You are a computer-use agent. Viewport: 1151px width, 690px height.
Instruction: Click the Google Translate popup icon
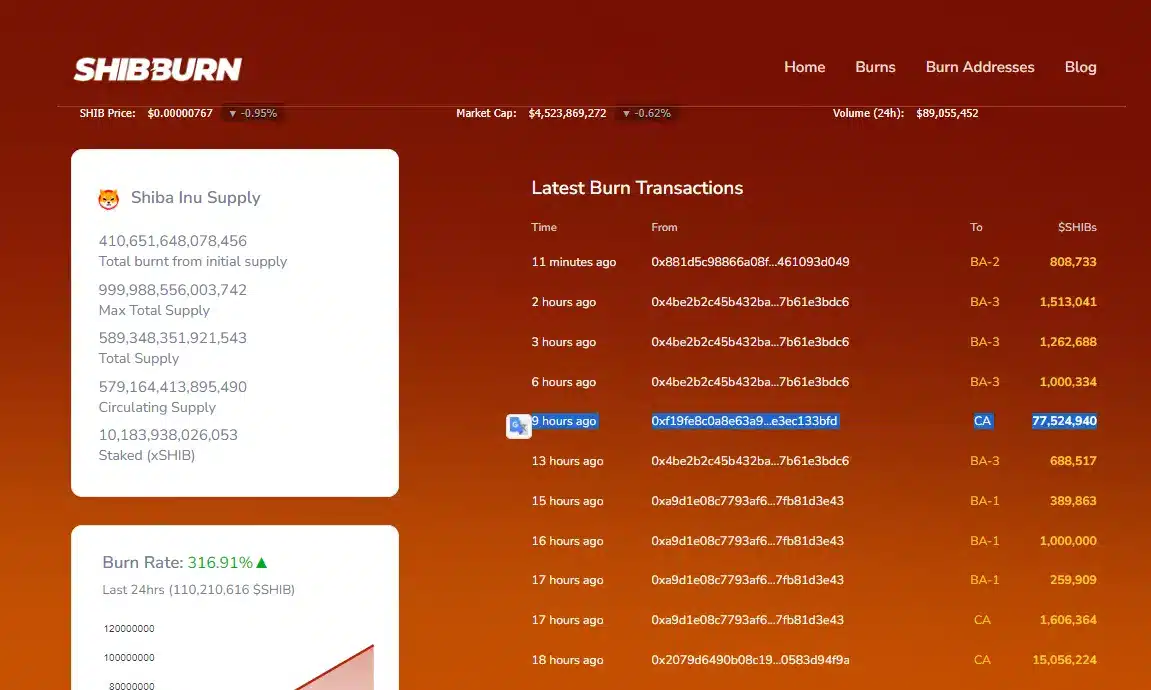click(x=519, y=426)
